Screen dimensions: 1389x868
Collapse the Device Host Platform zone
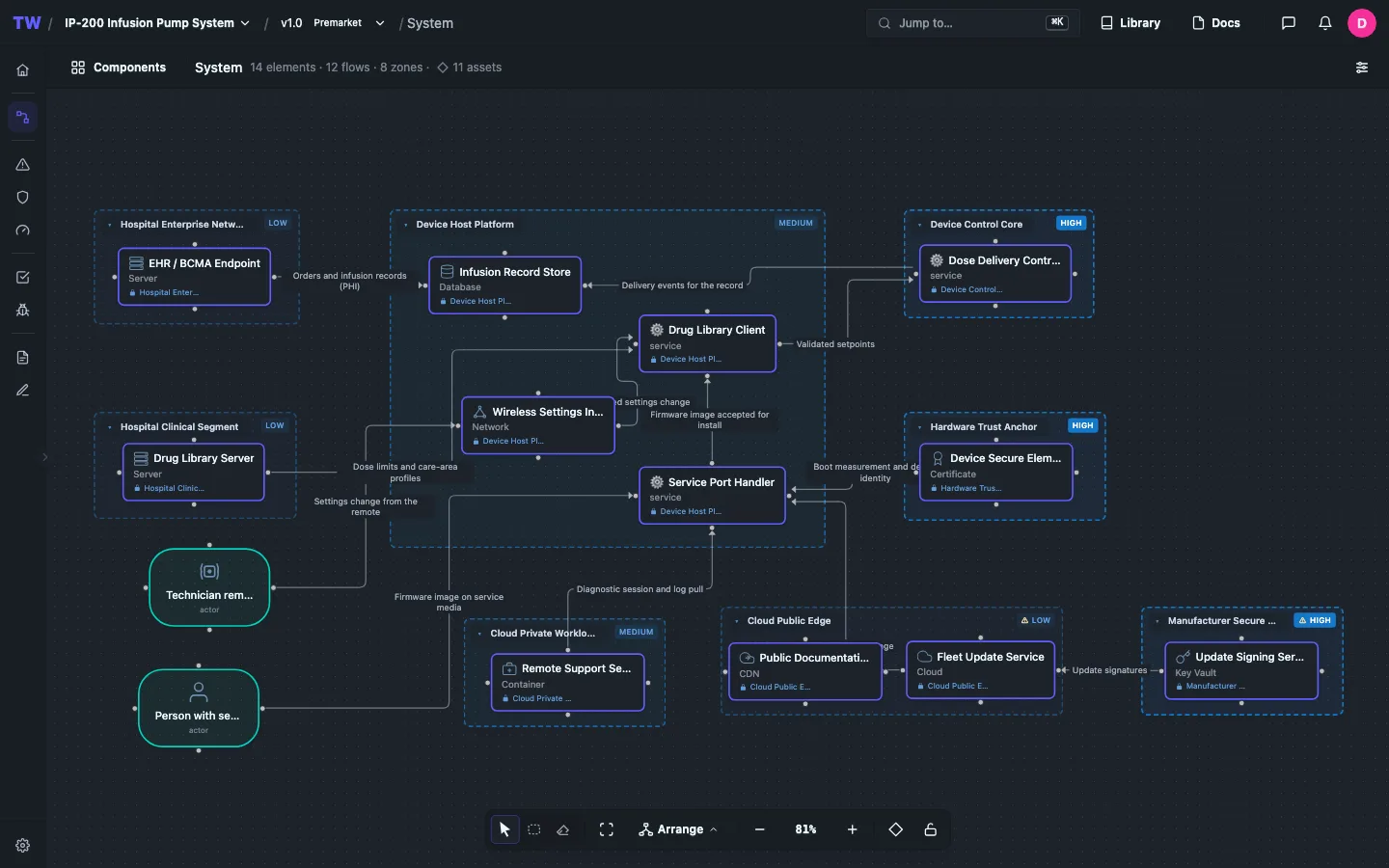tap(406, 225)
